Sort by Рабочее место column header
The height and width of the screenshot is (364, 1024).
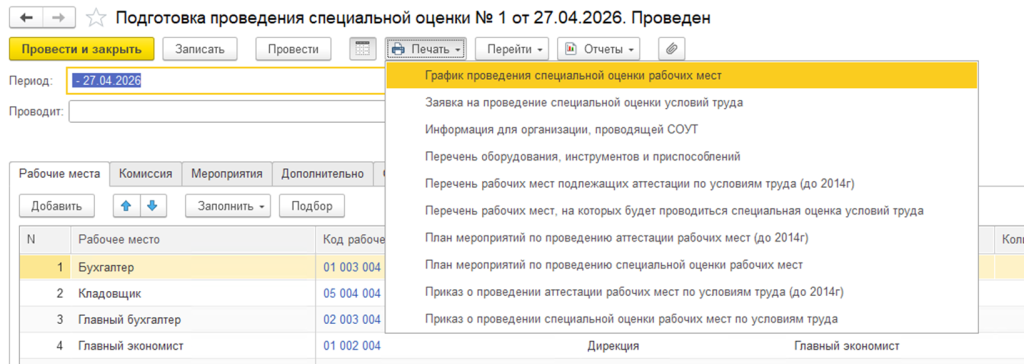pyautogui.click(x=193, y=240)
